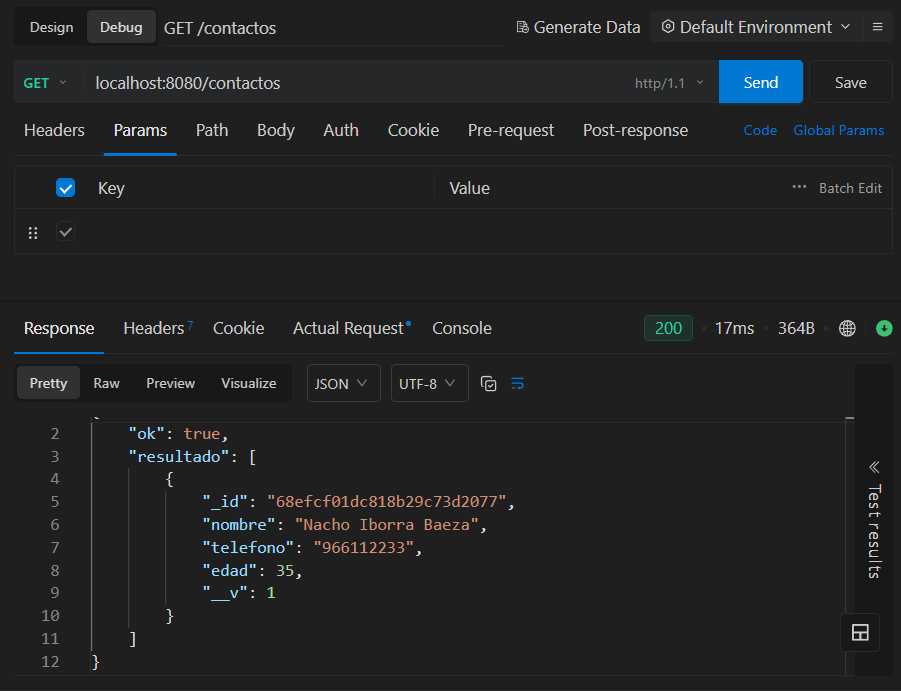Click the globe network icon
901x691 pixels.
848,328
